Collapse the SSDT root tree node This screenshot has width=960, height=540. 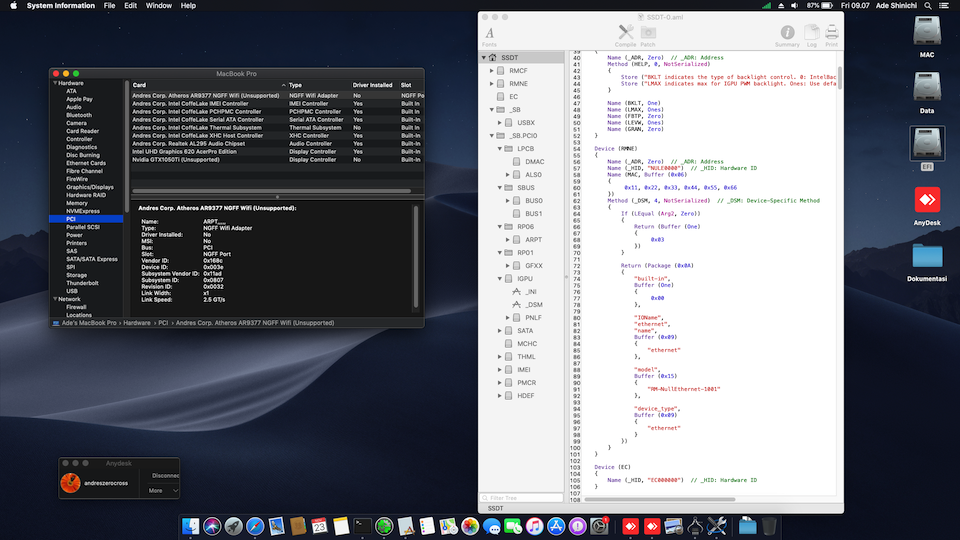coord(484,58)
